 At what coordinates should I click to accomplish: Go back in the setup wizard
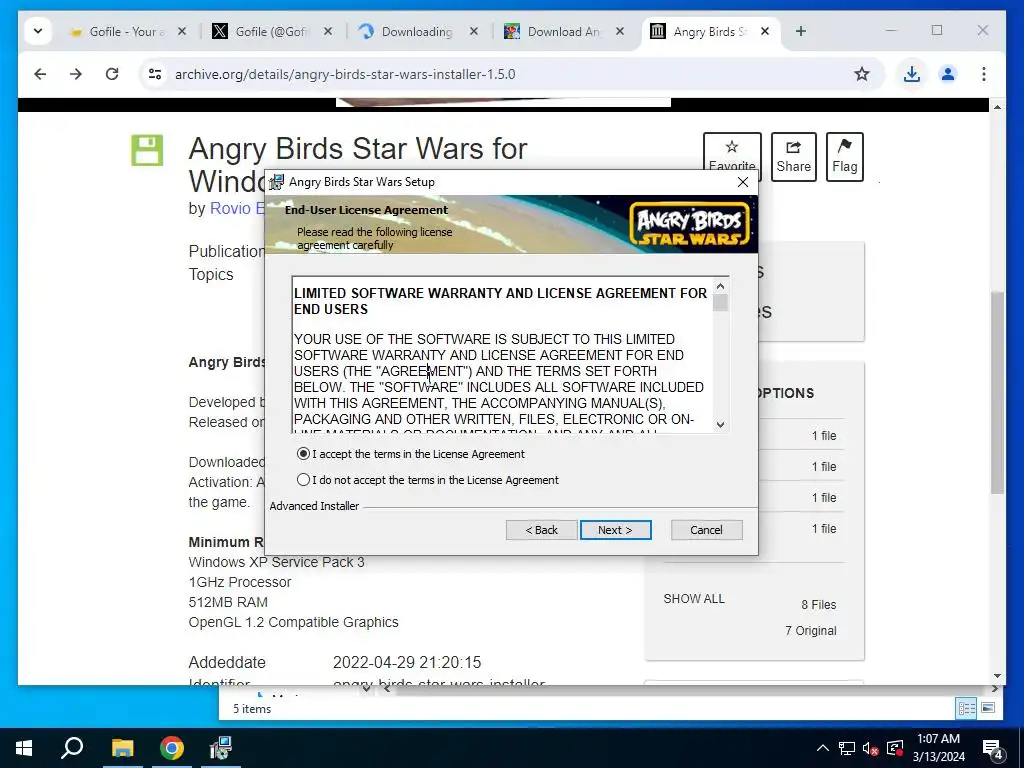tap(541, 530)
